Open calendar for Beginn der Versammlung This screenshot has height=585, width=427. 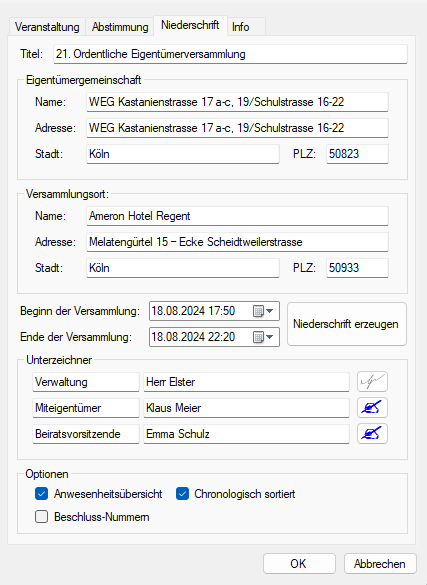click(x=258, y=311)
